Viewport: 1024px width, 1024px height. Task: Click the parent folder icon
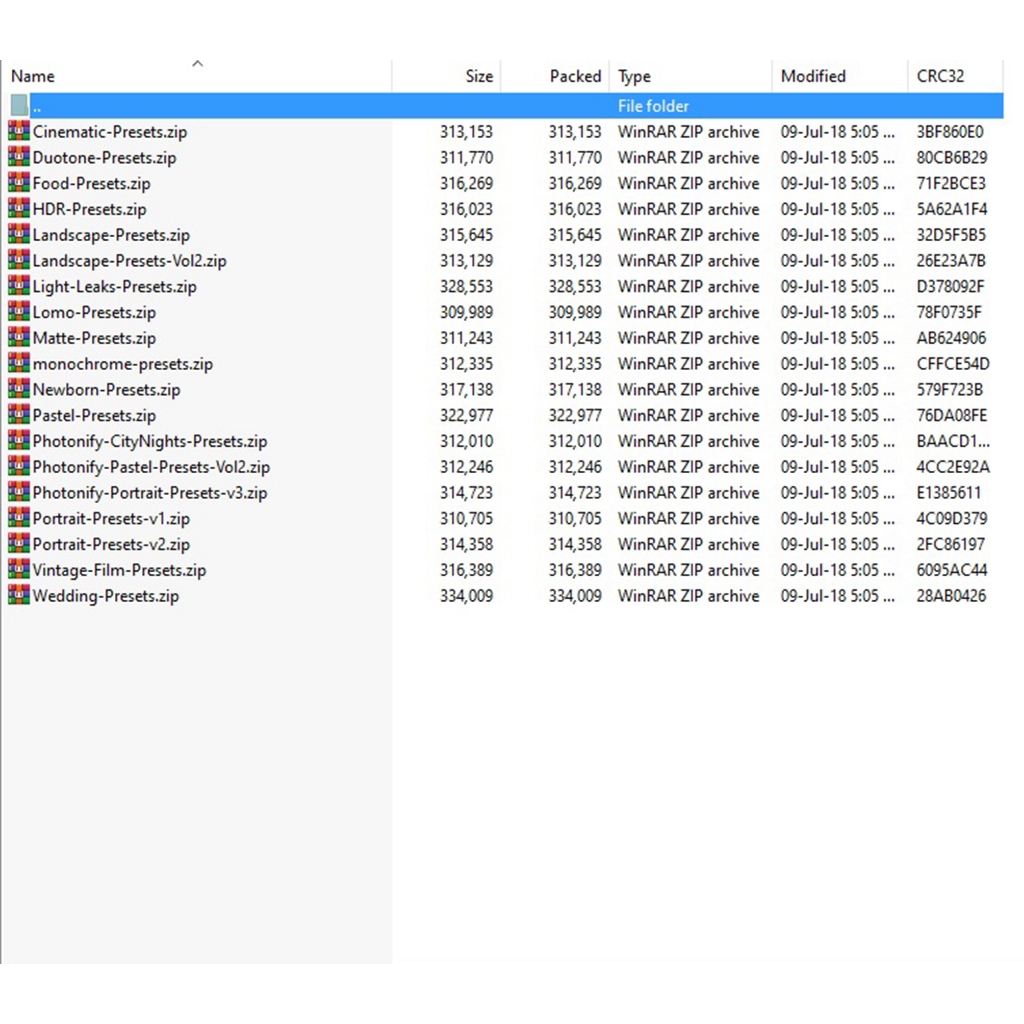[19, 105]
